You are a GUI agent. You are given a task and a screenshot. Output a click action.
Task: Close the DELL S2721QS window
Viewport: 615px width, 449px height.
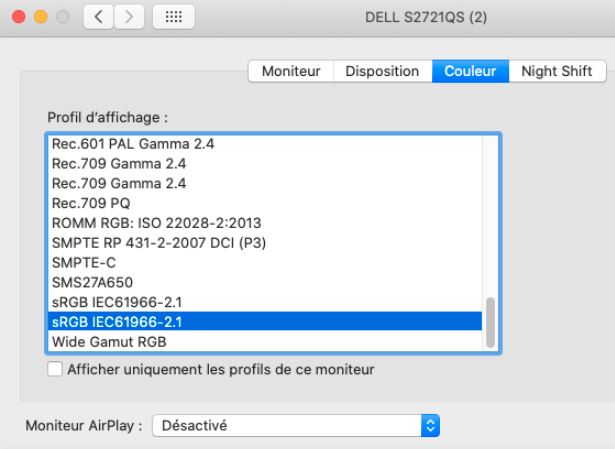tap(20, 21)
